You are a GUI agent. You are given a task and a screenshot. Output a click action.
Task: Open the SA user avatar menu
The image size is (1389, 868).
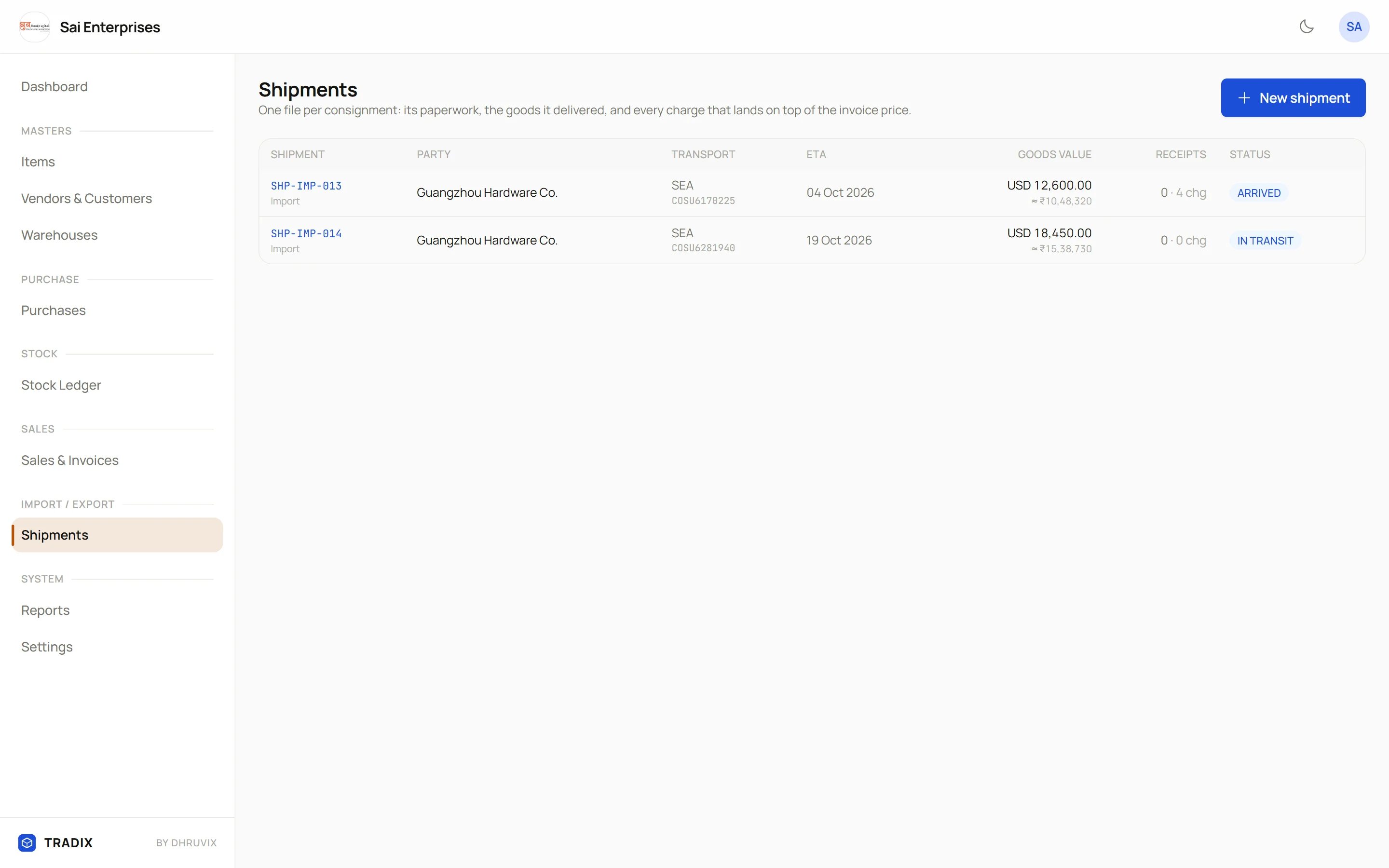[1353, 27]
